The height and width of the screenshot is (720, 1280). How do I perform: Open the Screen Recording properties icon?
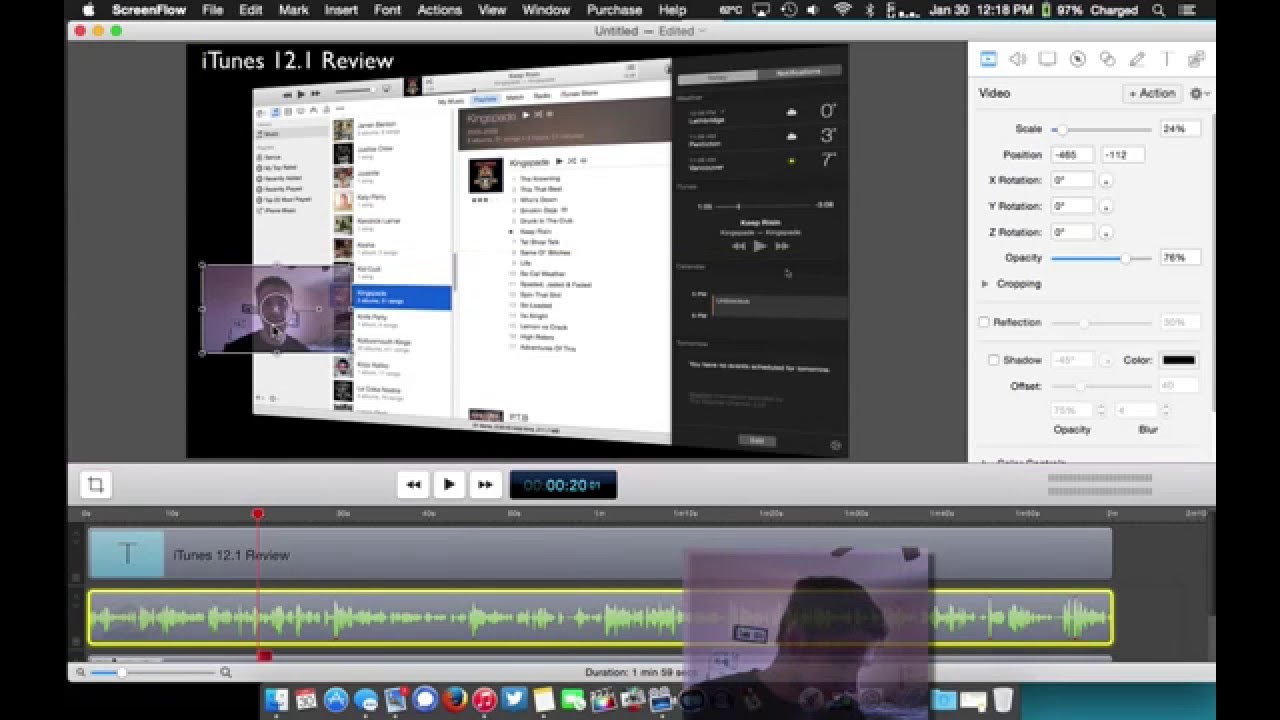click(1047, 59)
